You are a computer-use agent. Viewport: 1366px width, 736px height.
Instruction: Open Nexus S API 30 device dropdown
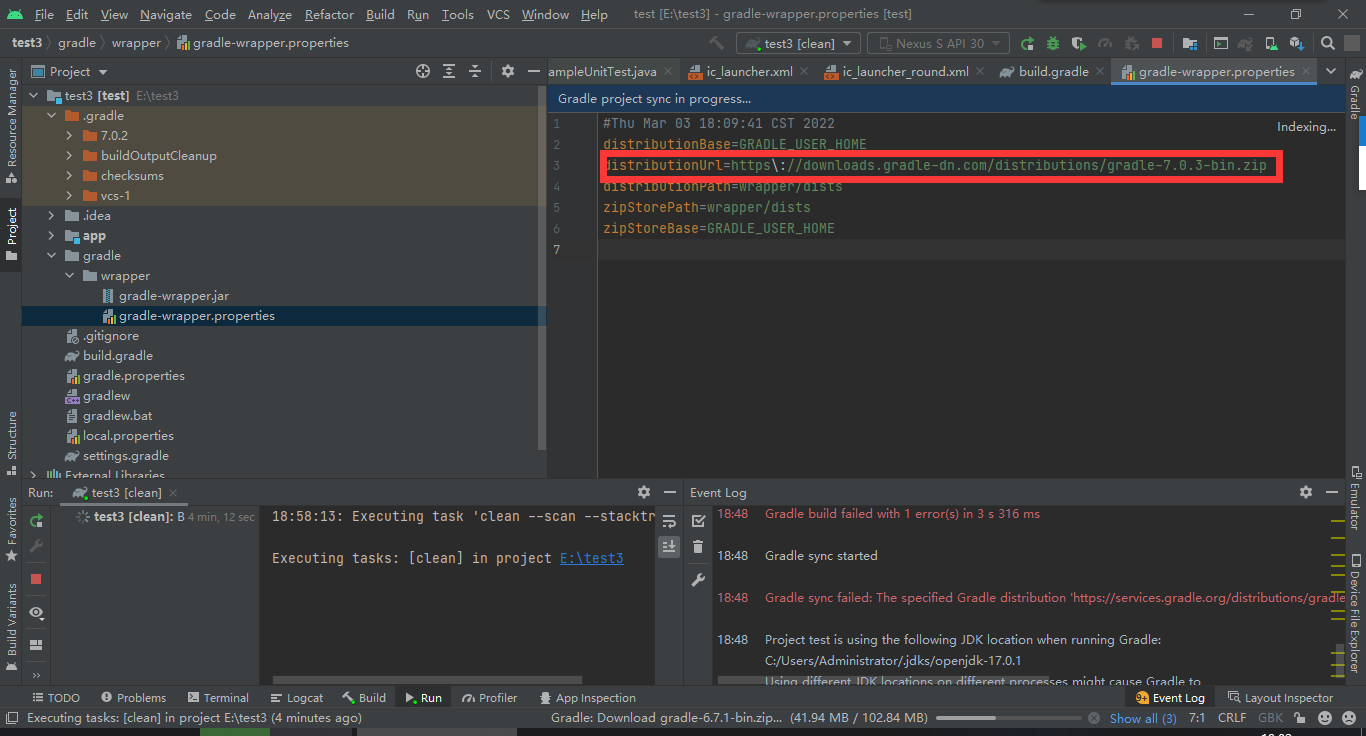(x=939, y=43)
